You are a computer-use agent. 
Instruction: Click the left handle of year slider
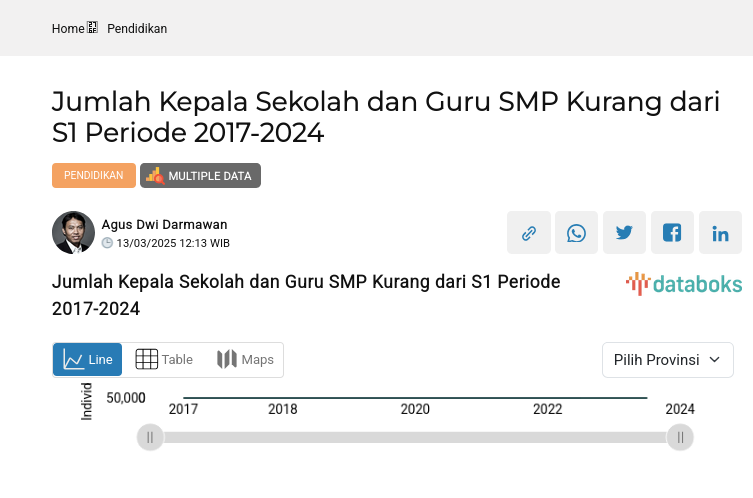click(x=150, y=437)
